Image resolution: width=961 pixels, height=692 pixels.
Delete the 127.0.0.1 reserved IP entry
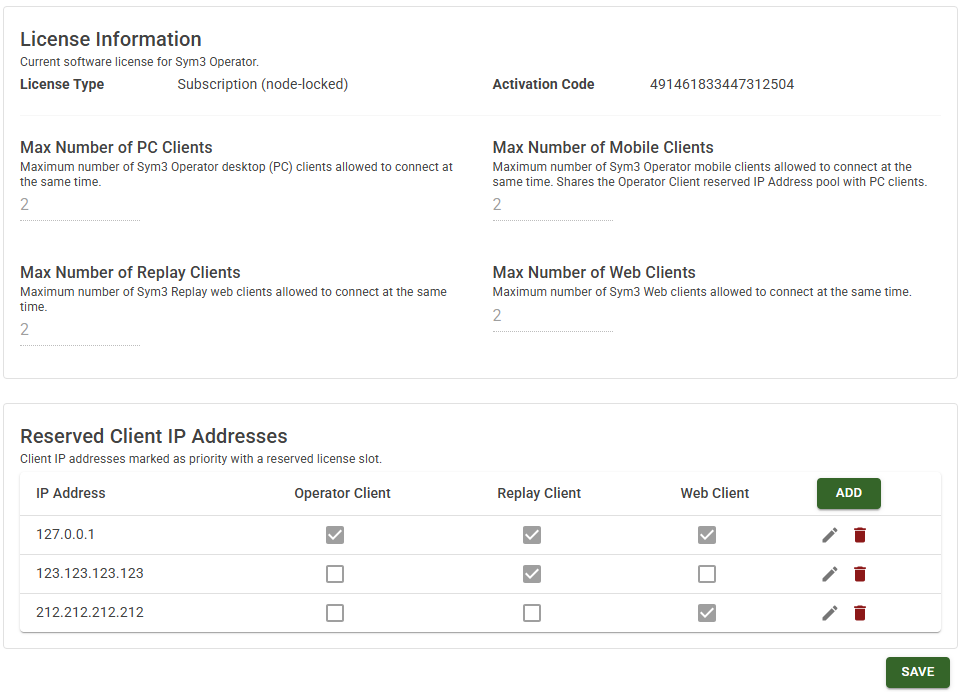[860, 535]
